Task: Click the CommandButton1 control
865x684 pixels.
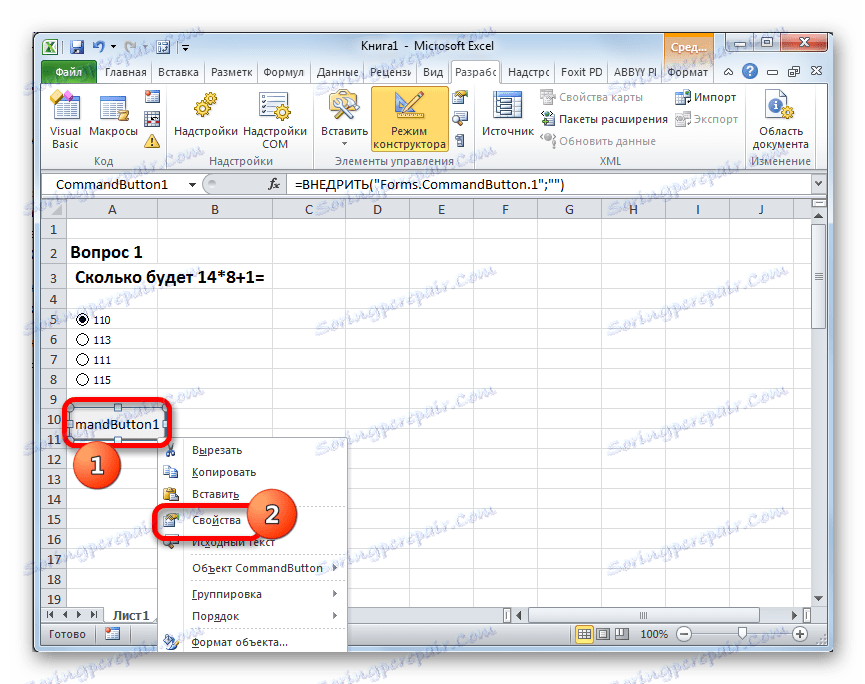Action: tap(117, 424)
